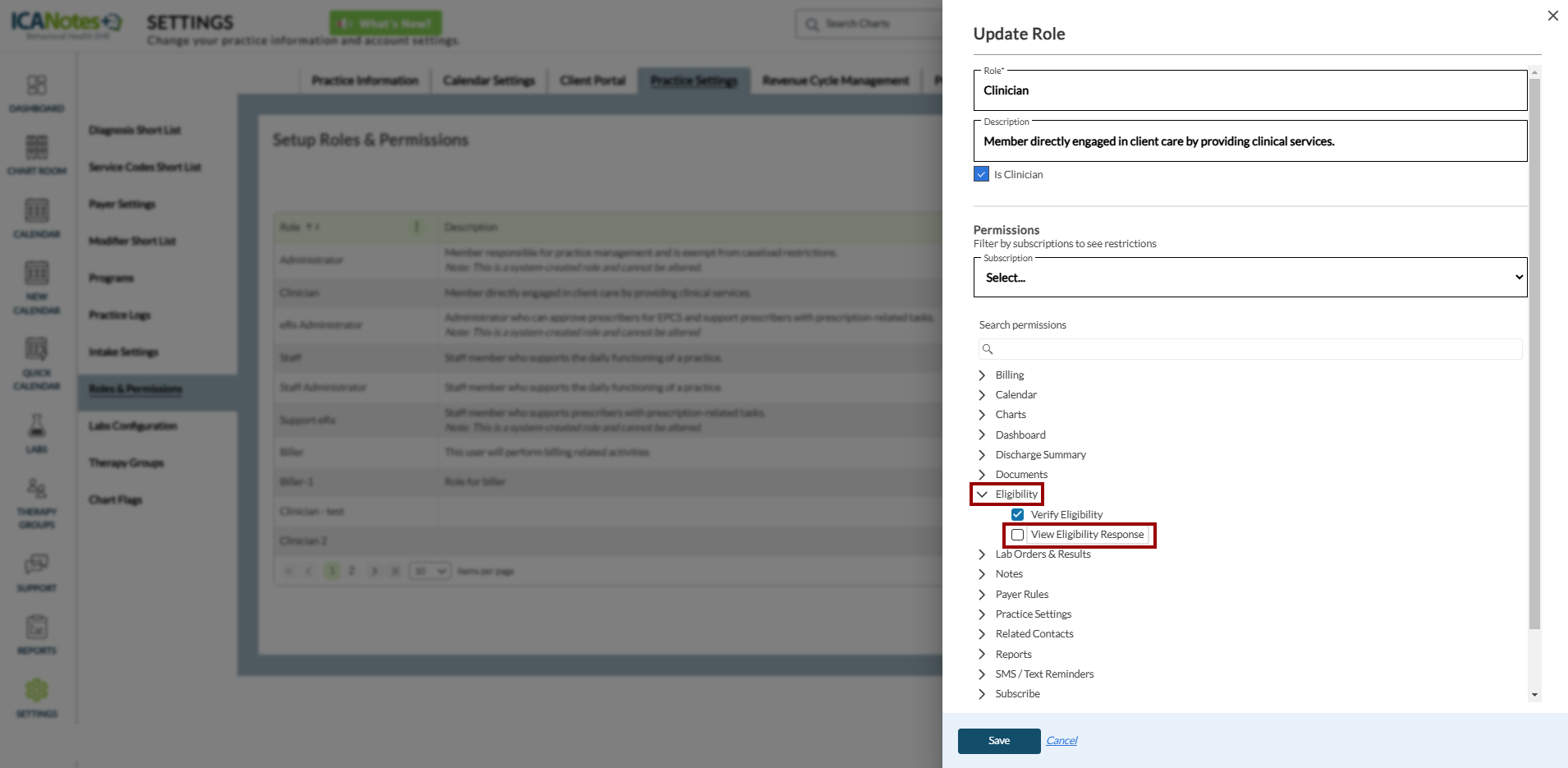
Task: Expand the Billing permissions group
Action: [x=982, y=375]
